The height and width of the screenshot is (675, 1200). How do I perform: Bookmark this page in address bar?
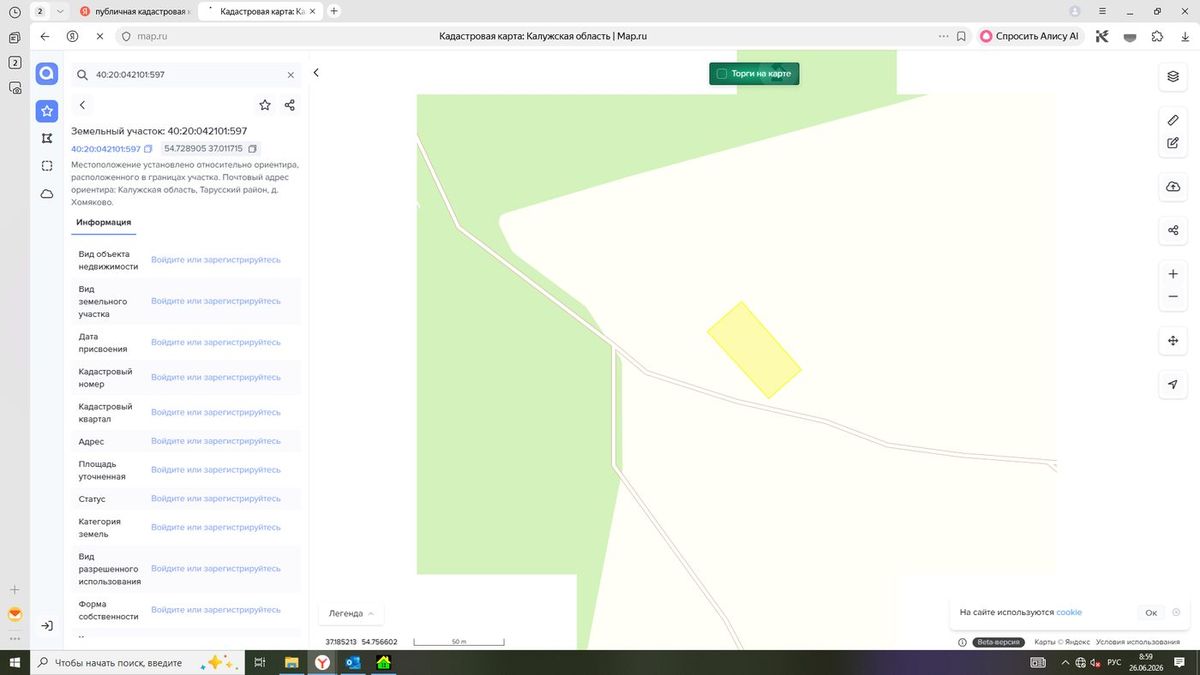[961, 36]
